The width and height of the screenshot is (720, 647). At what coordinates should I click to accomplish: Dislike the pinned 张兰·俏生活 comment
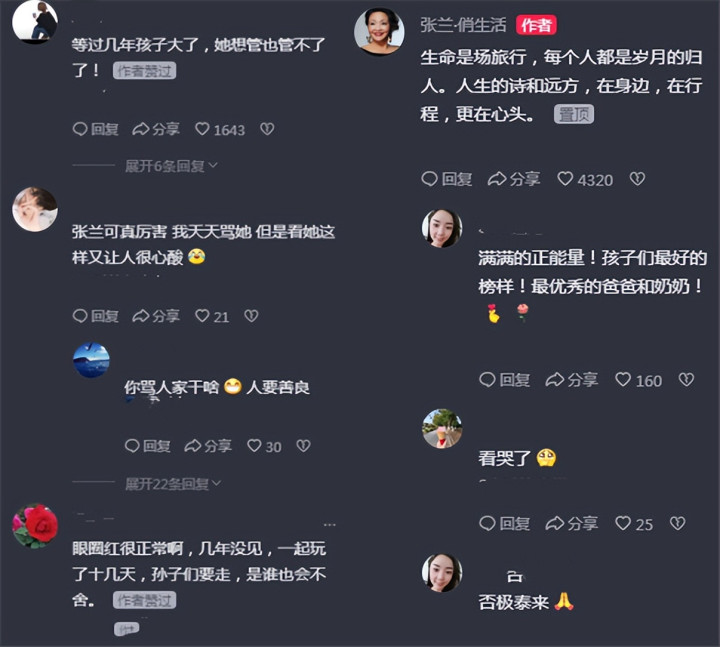pyautogui.click(x=637, y=179)
